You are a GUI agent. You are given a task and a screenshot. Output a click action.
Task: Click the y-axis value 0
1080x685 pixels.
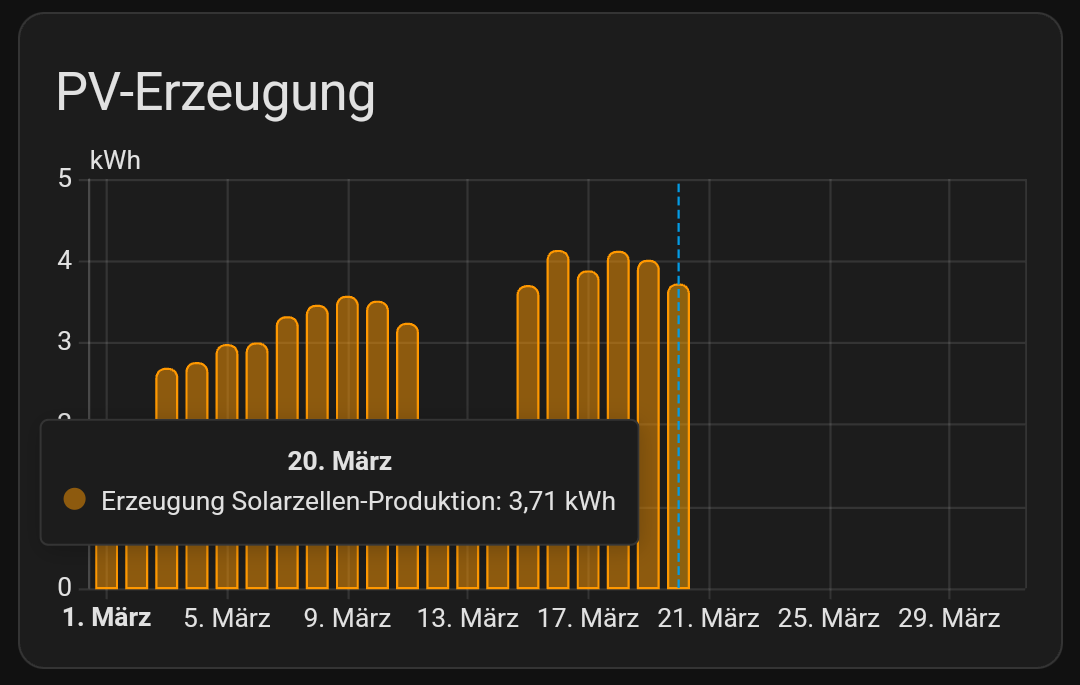(65, 587)
